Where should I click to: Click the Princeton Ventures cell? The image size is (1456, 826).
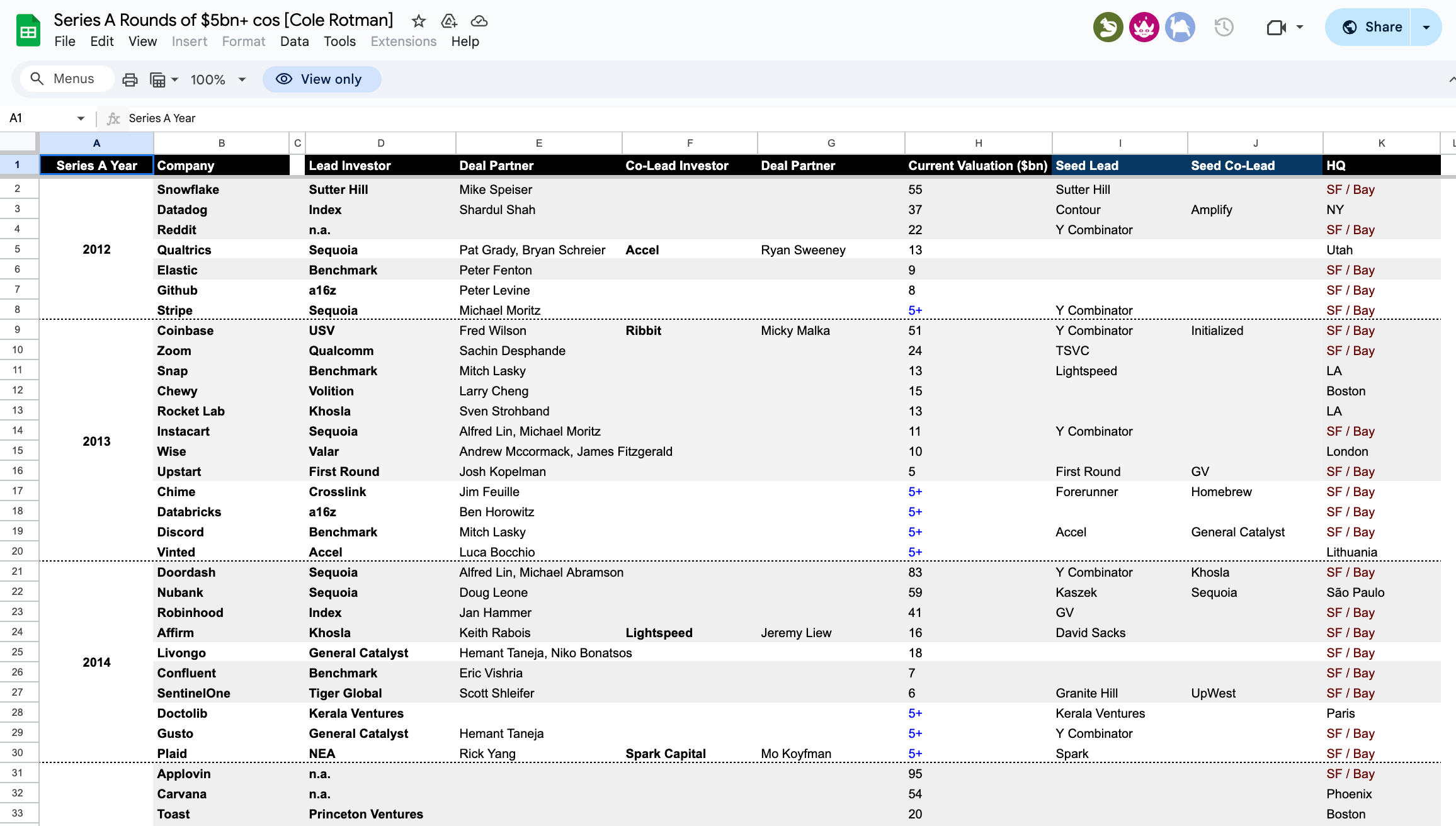coord(381,814)
